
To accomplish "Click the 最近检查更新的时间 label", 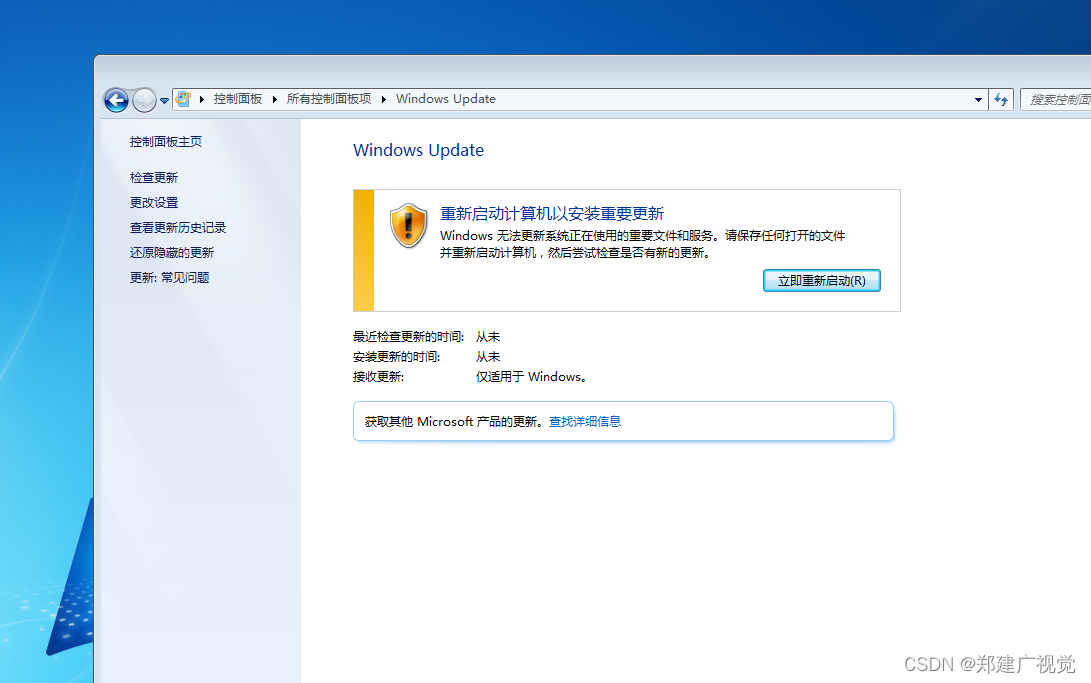I will click(x=408, y=337).
